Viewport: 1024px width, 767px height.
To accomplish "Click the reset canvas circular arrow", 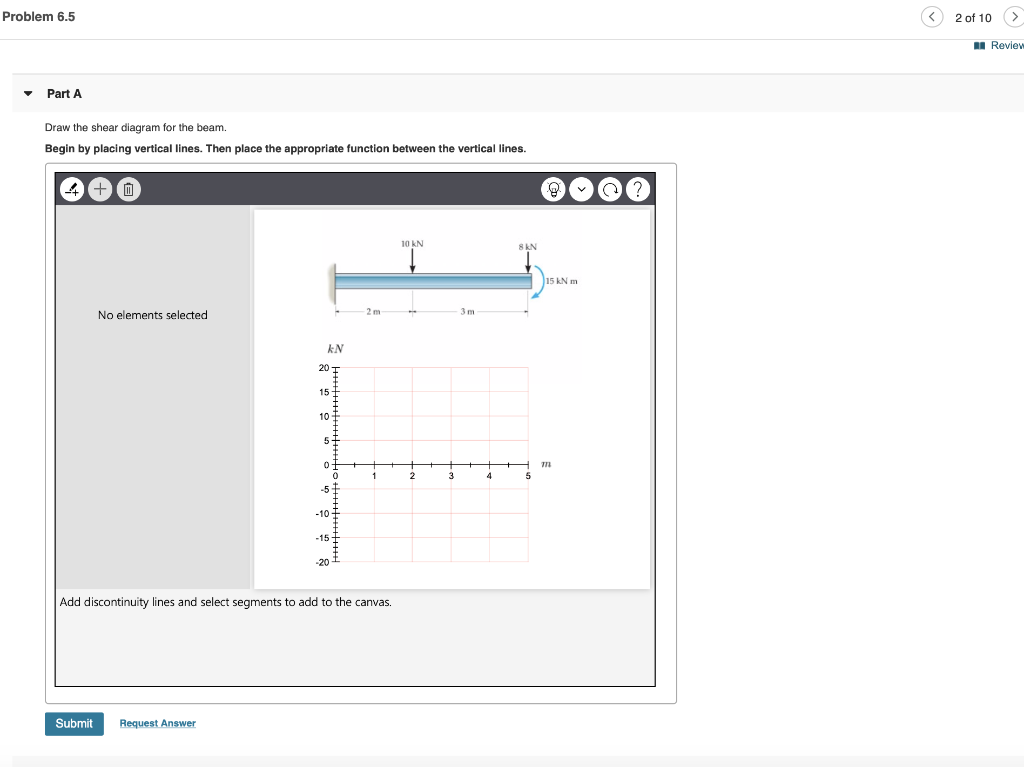I will click(x=610, y=189).
